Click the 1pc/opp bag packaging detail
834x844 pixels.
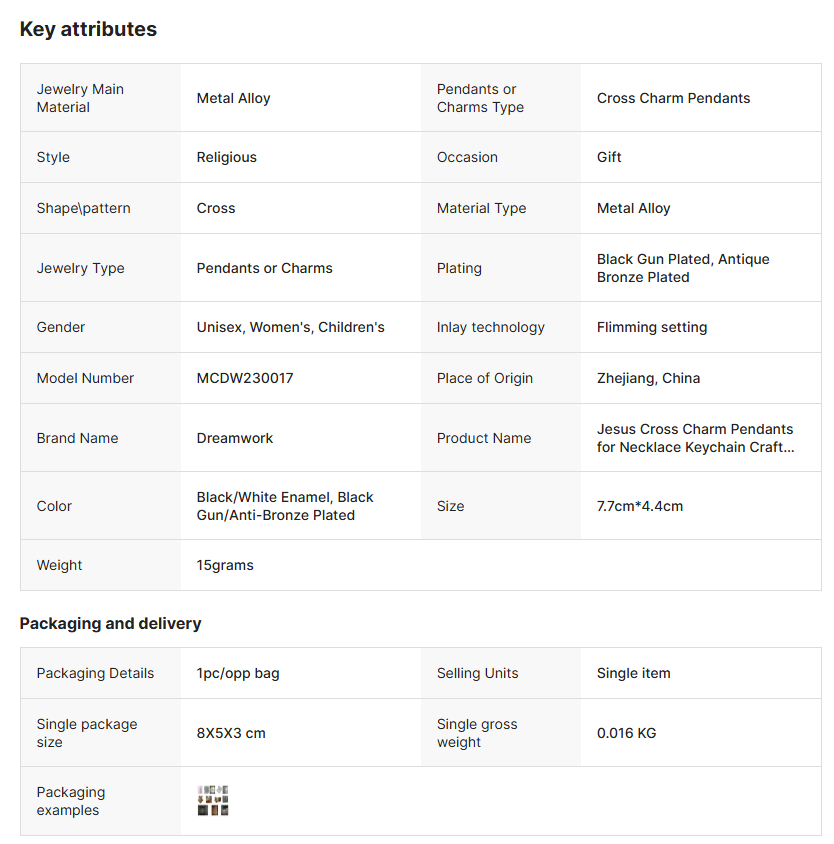pyautogui.click(x=238, y=673)
